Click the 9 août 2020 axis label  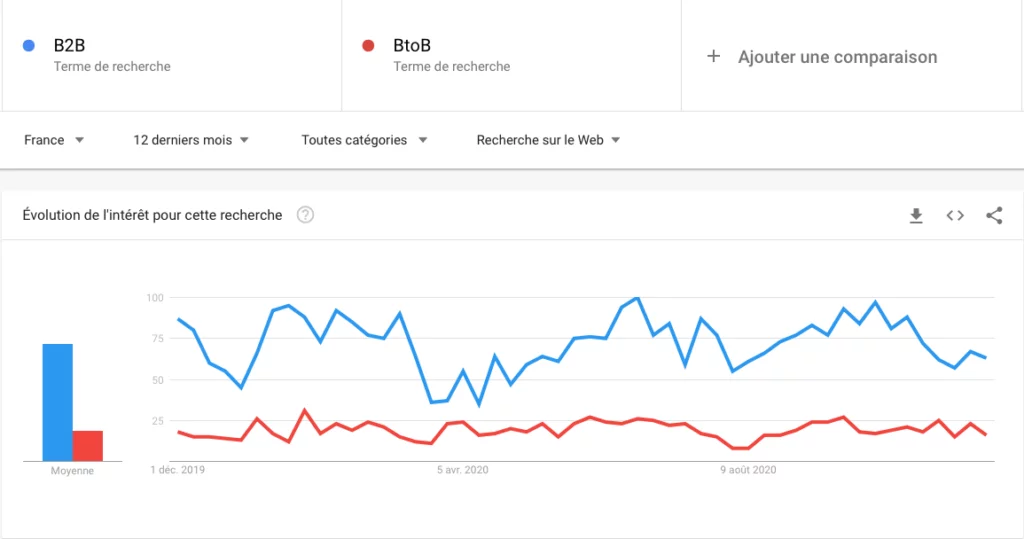click(x=748, y=470)
